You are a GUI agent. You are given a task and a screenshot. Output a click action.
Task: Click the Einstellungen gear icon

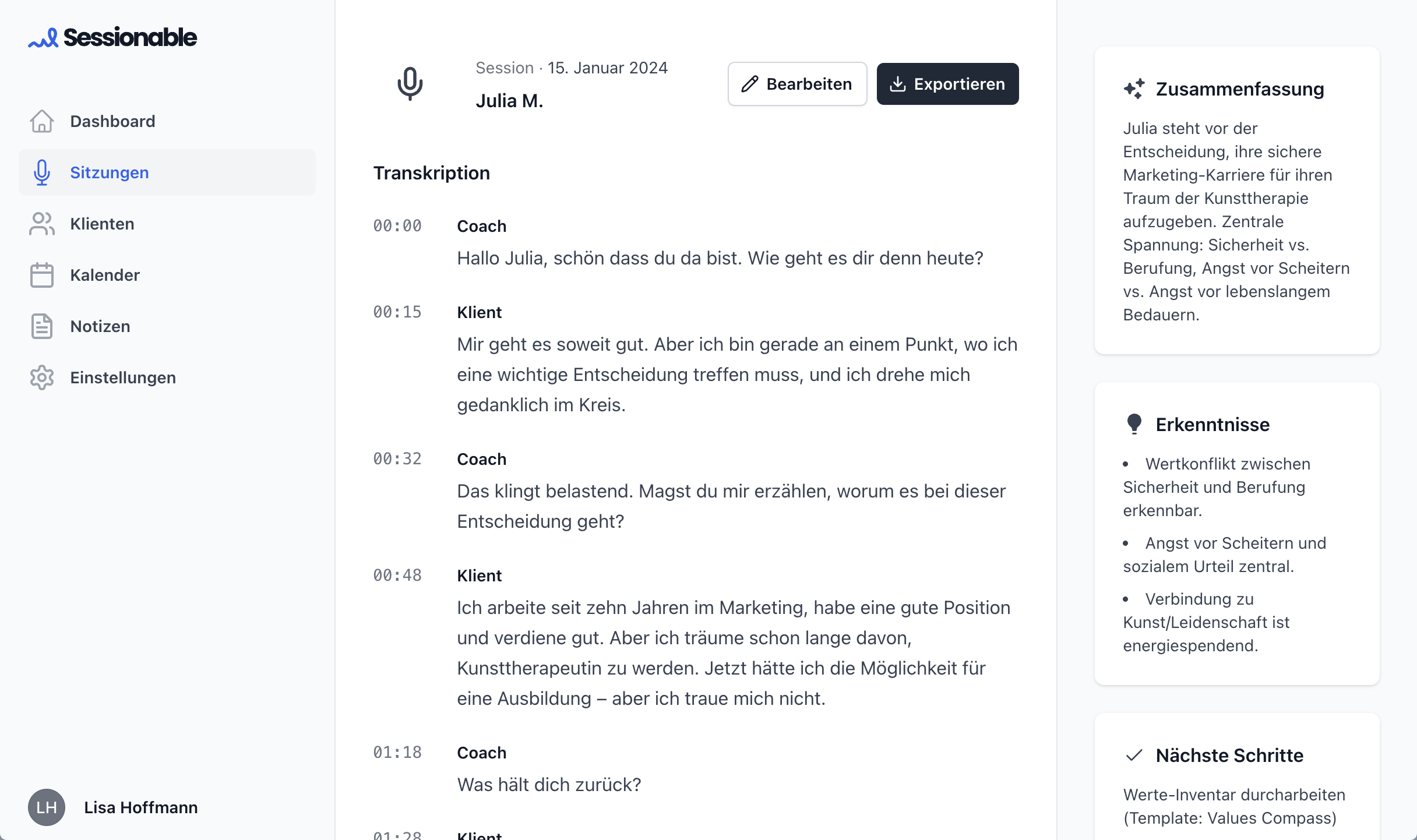42,377
